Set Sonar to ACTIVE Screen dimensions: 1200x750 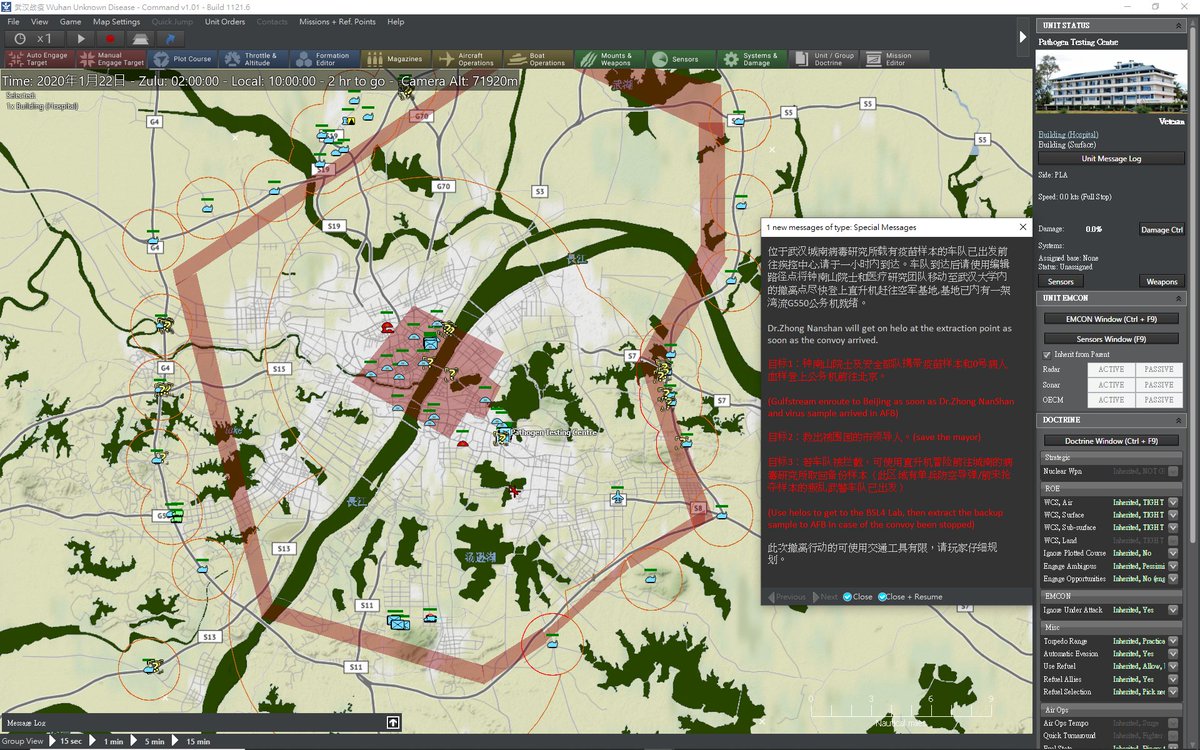tap(1111, 385)
